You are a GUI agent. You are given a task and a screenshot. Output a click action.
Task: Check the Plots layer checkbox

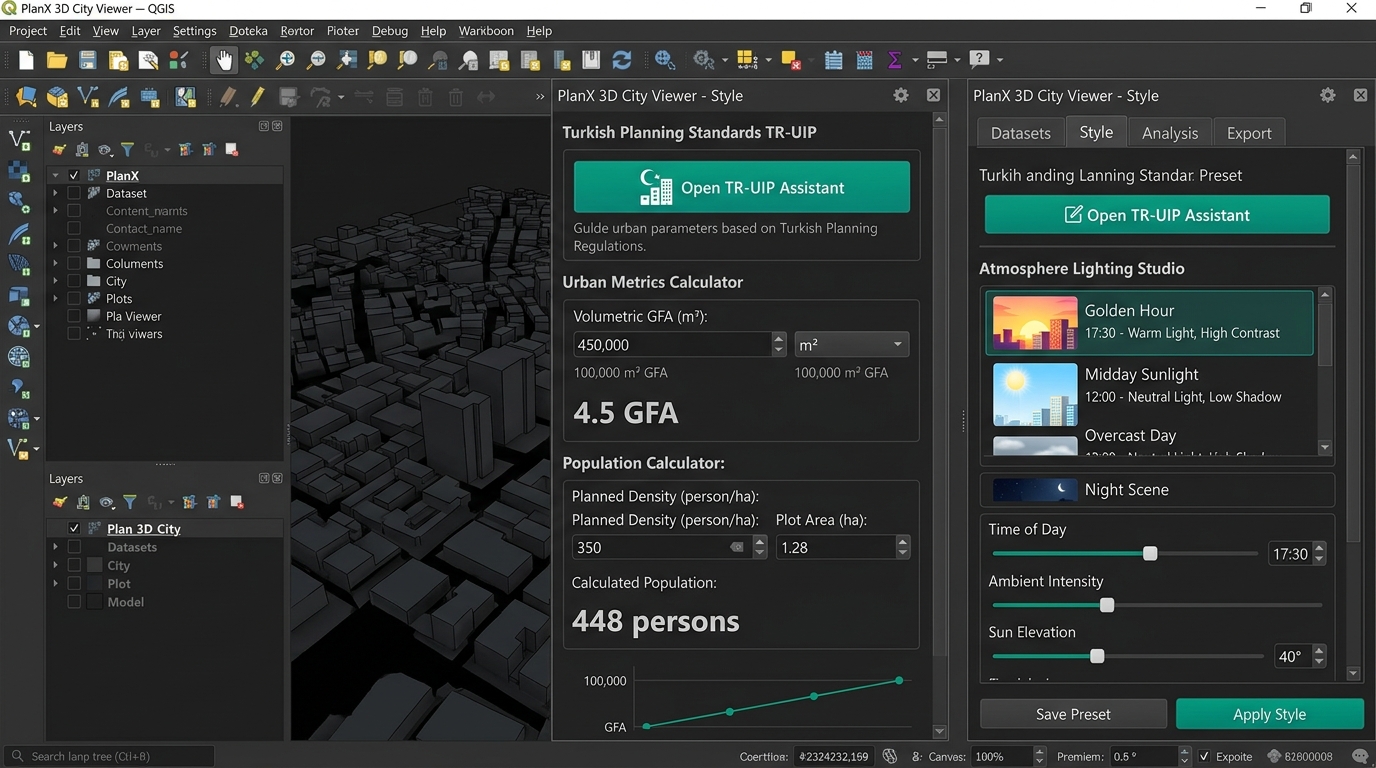click(x=74, y=299)
